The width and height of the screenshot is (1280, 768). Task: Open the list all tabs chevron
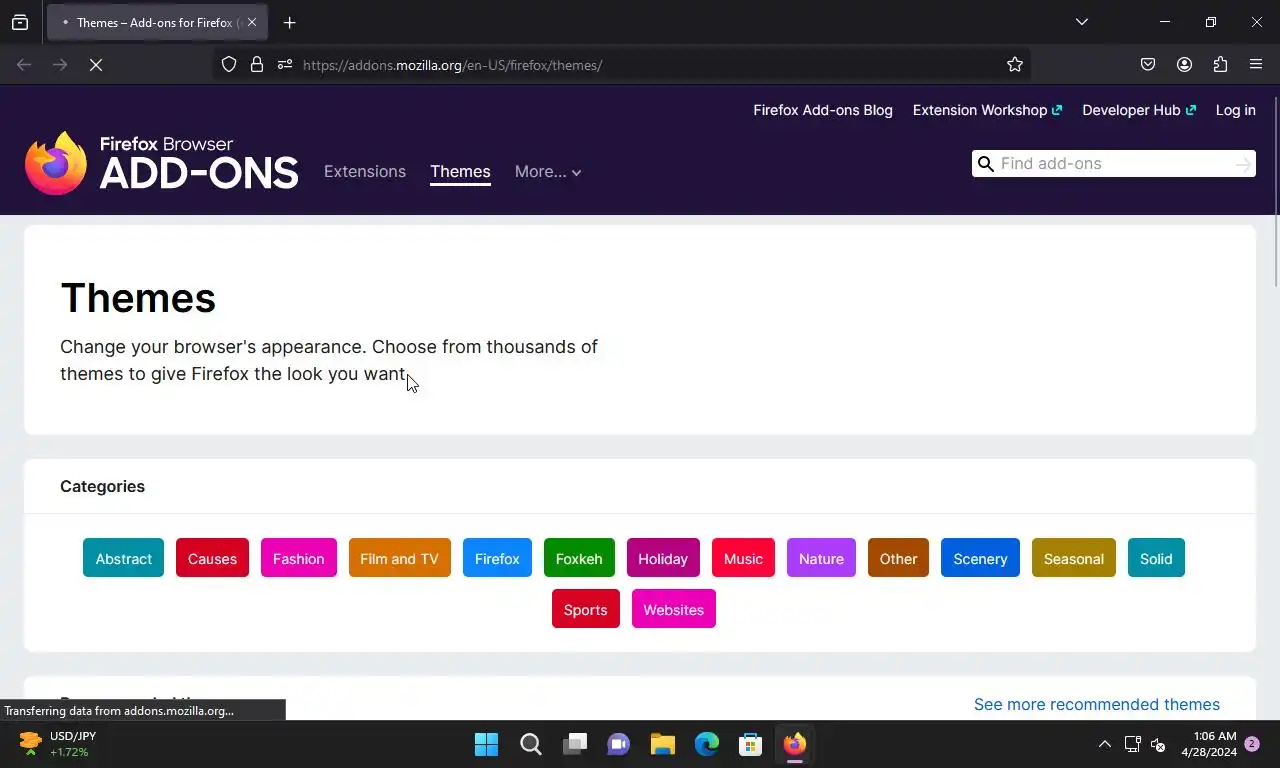click(x=1082, y=22)
